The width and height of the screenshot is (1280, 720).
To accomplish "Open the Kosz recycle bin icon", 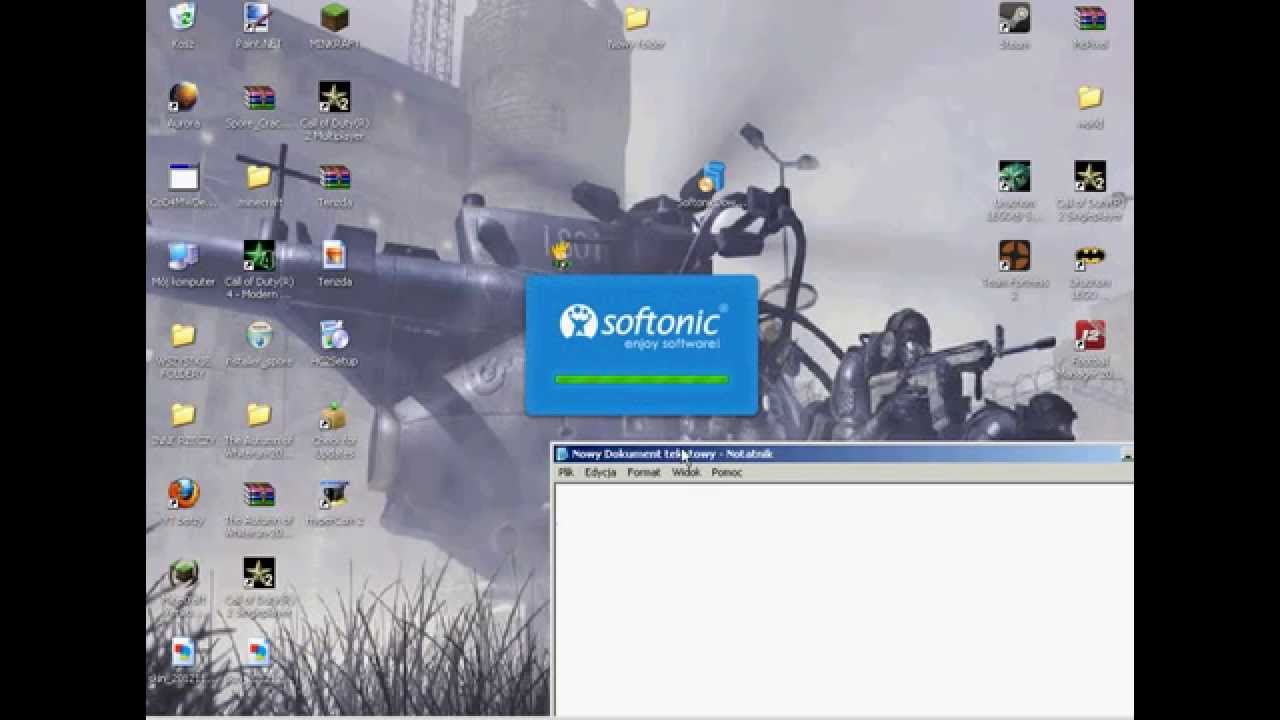I will tap(183, 18).
